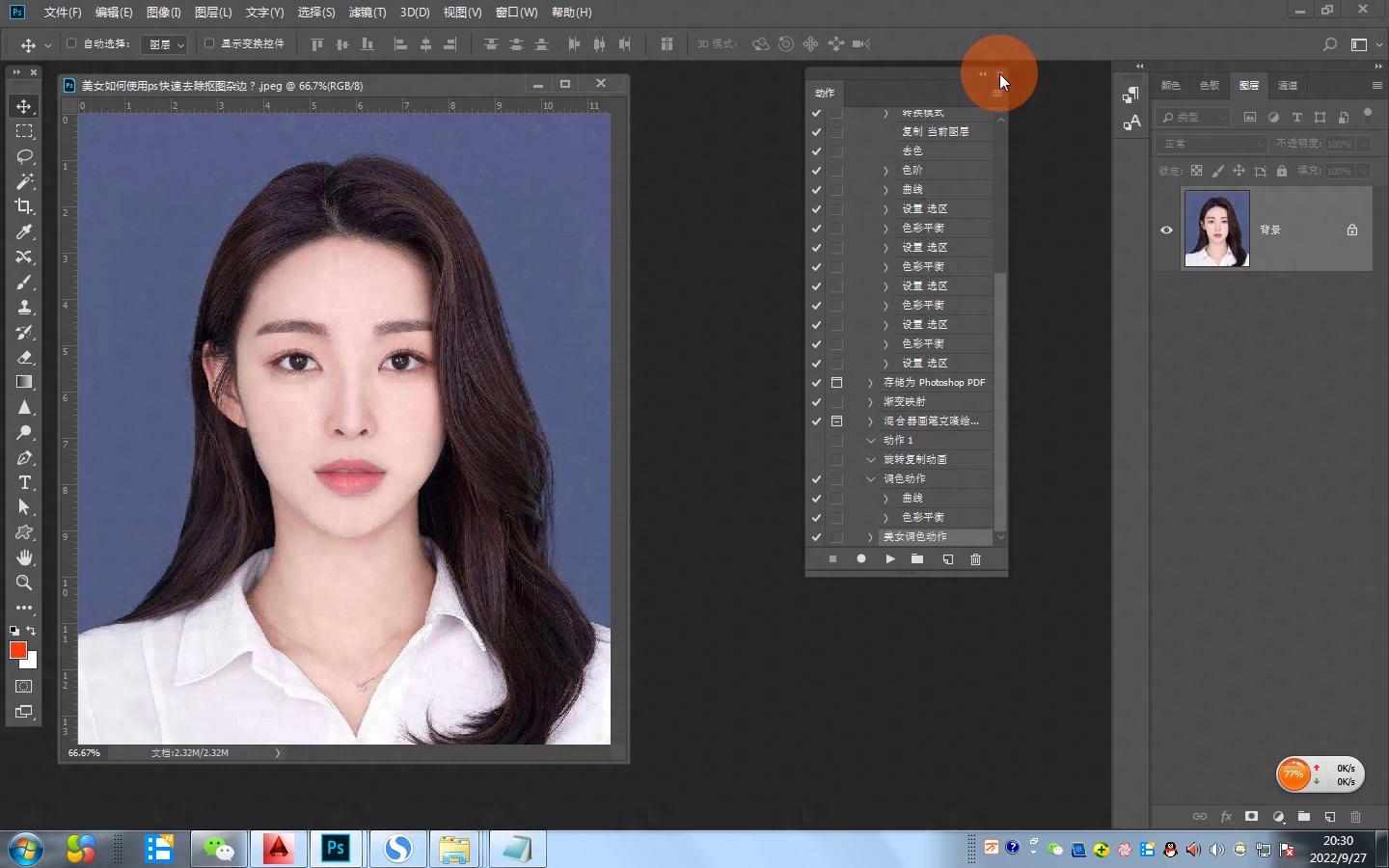Create new action set folder icon
This screenshot has height=868, width=1389.
click(917, 559)
